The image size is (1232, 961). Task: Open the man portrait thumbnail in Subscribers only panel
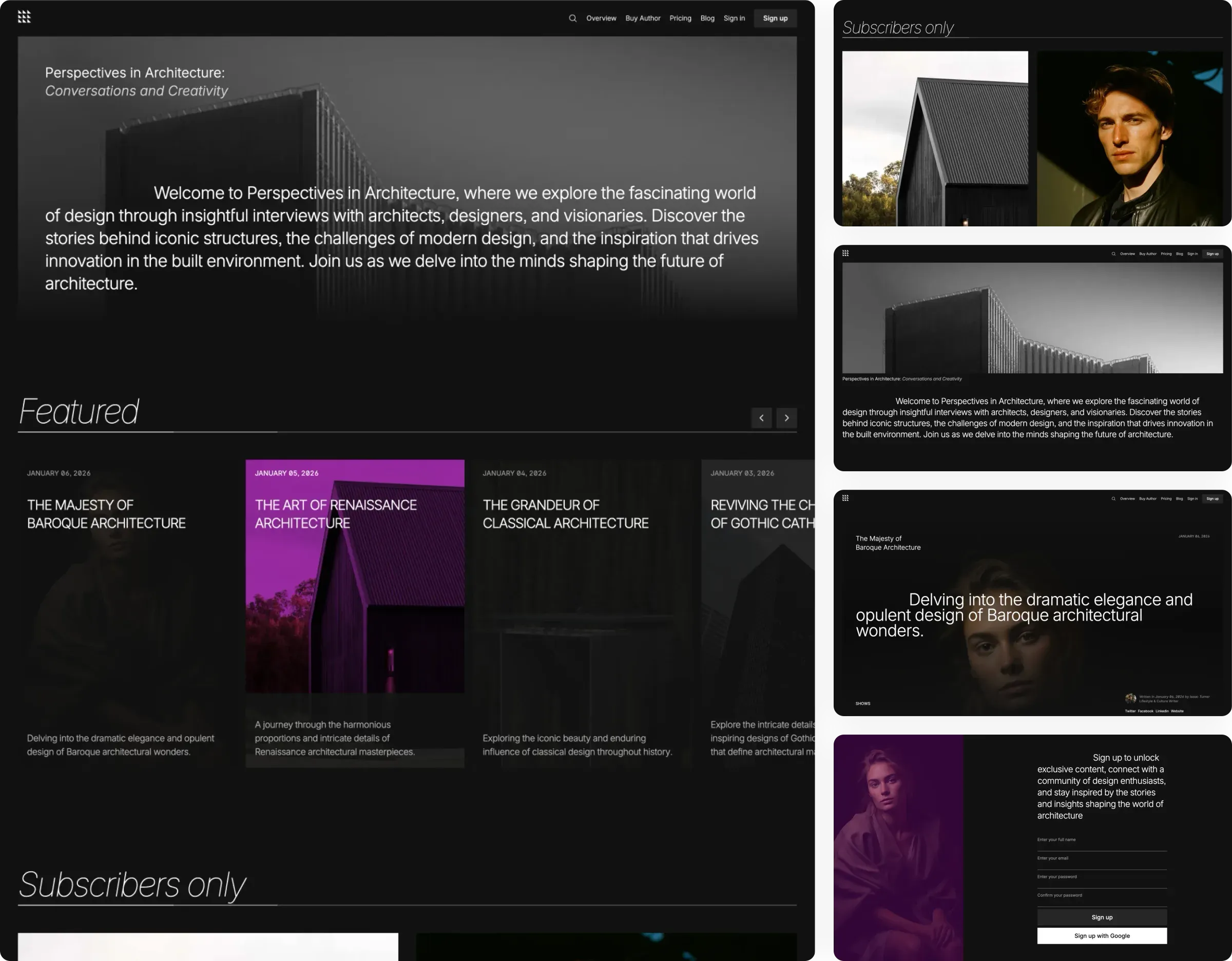click(1130, 139)
